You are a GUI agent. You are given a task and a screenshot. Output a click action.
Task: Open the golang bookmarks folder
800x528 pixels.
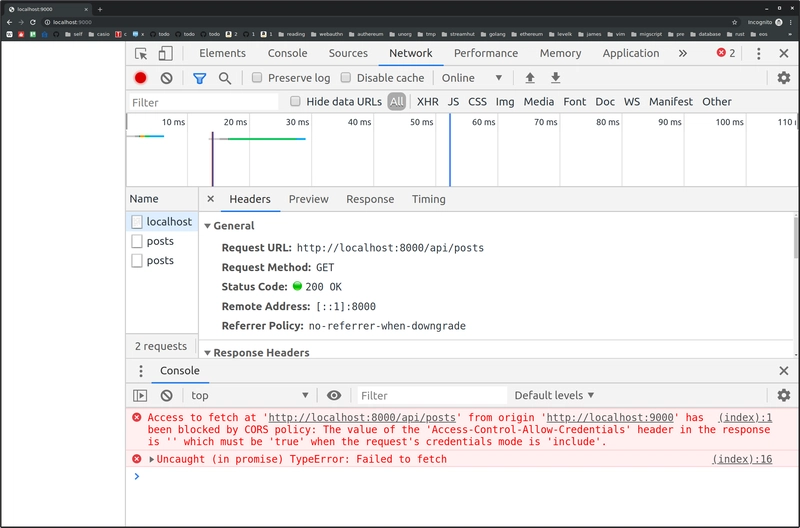coord(493,34)
